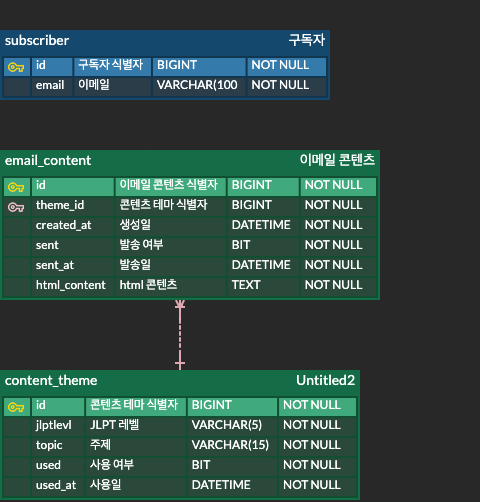Click the 이메일 콘텐츠 식별자 comment cell
The image size is (480, 502).
(x=170, y=187)
